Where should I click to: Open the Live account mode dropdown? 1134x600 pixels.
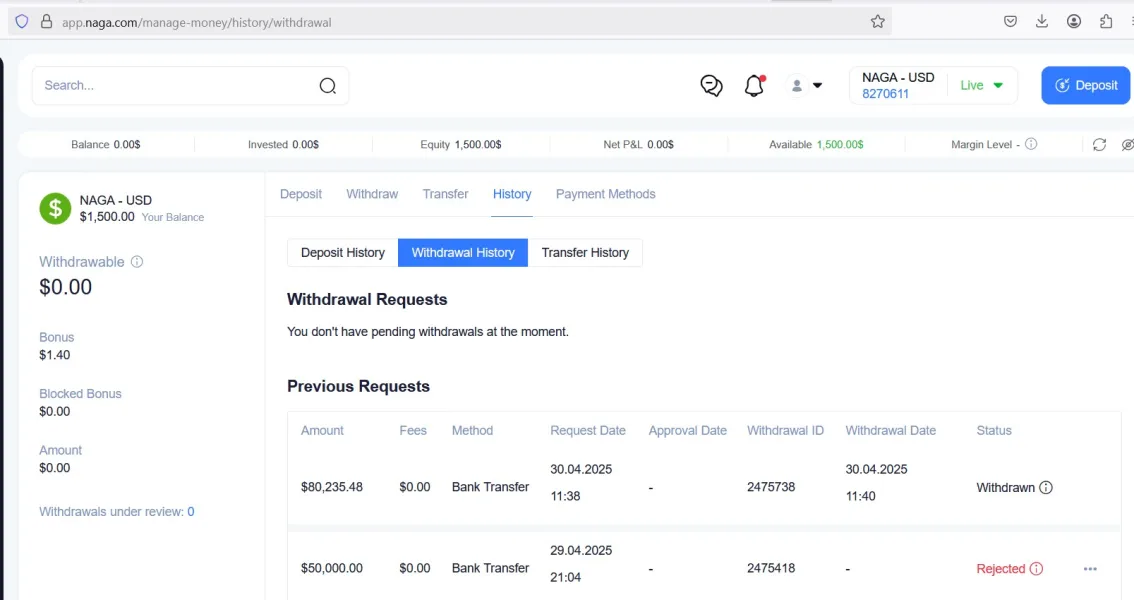click(981, 86)
